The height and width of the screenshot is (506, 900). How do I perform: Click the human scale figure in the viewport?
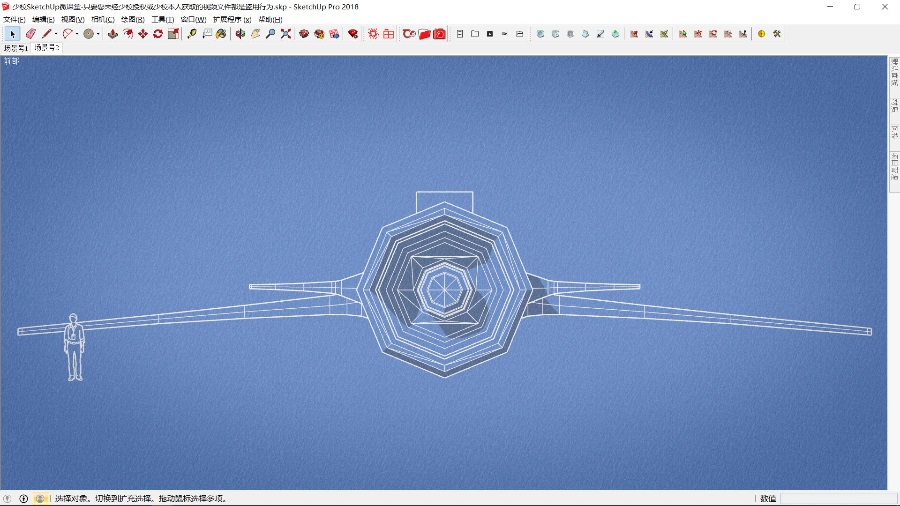(73, 347)
